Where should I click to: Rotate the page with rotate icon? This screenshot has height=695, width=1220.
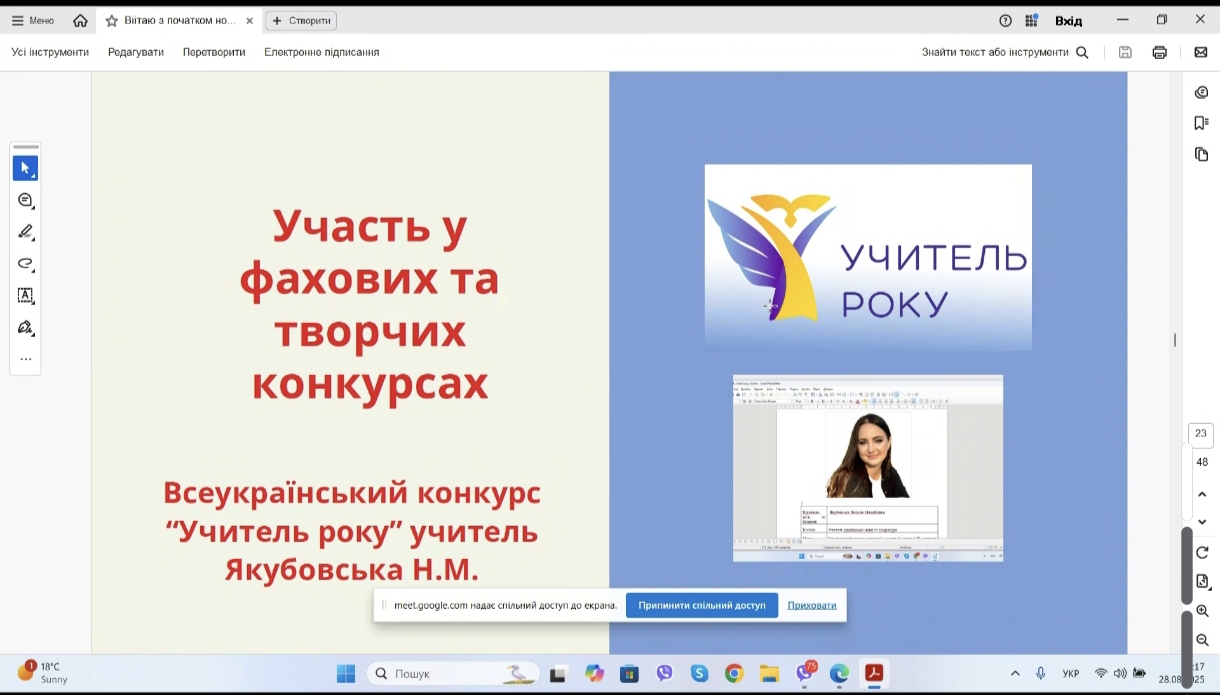[x=1202, y=552]
